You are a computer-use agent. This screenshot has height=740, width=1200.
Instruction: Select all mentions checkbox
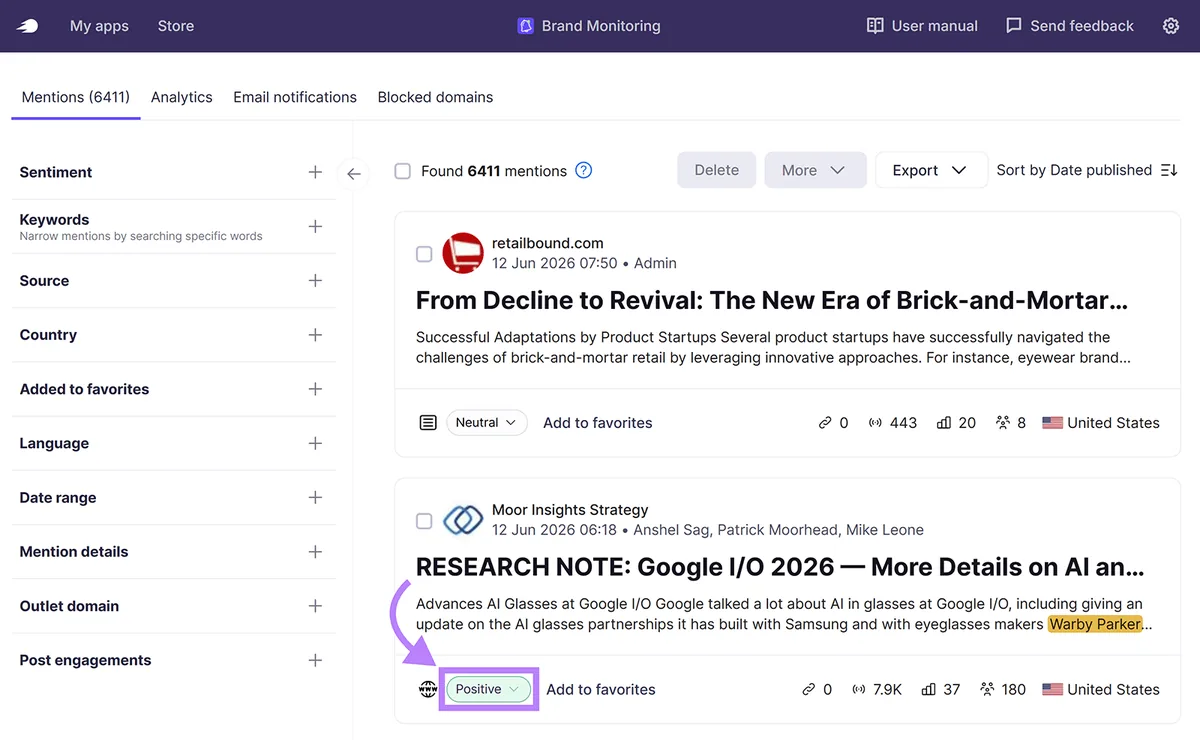pyautogui.click(x=403, y=171)
